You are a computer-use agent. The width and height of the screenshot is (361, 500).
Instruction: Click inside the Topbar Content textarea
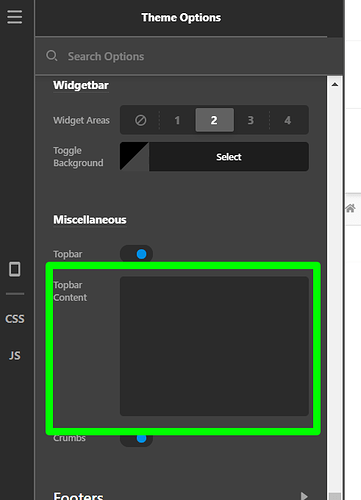click(214, 346)
